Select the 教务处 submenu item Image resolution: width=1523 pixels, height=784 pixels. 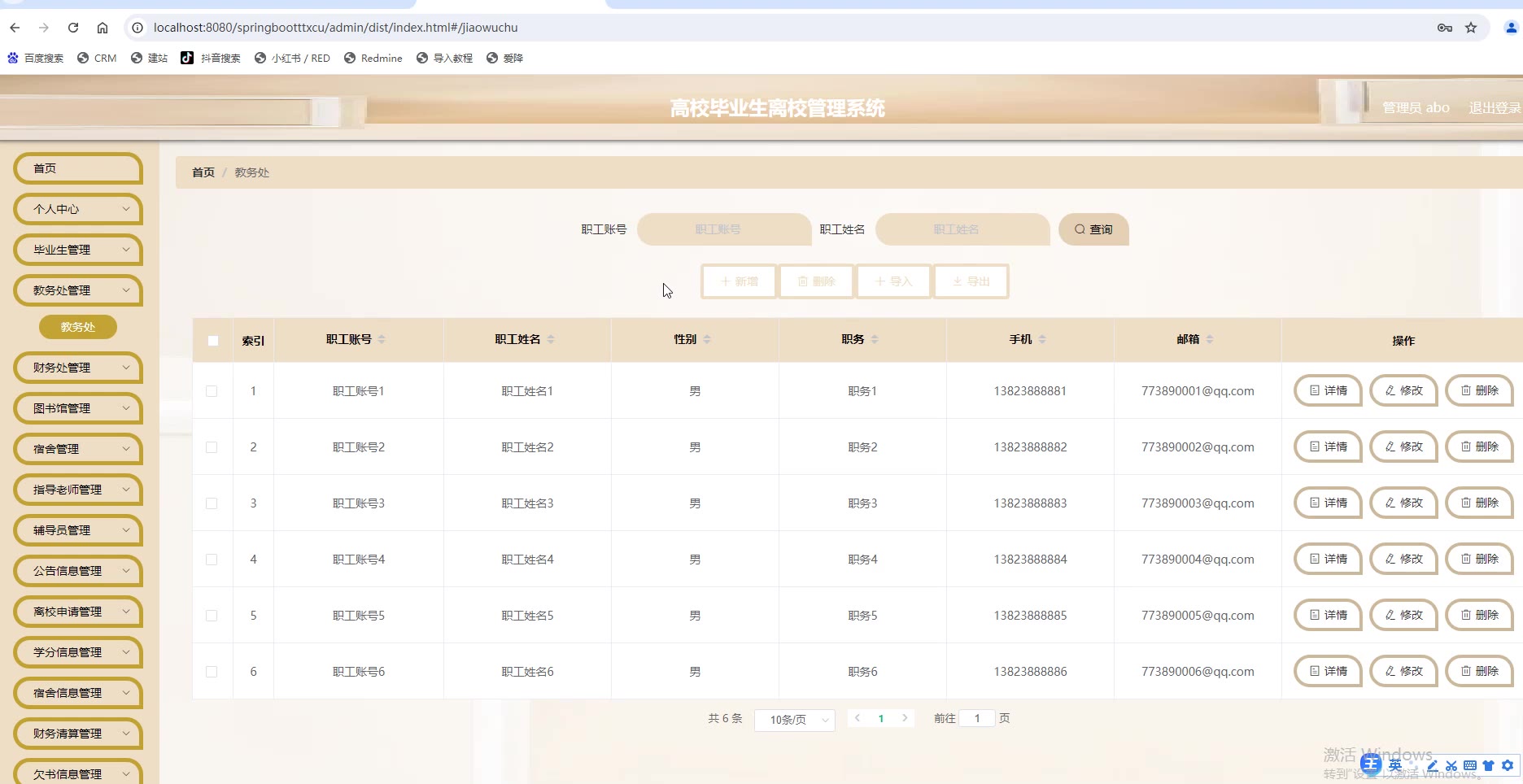click(x=78, y=327)
